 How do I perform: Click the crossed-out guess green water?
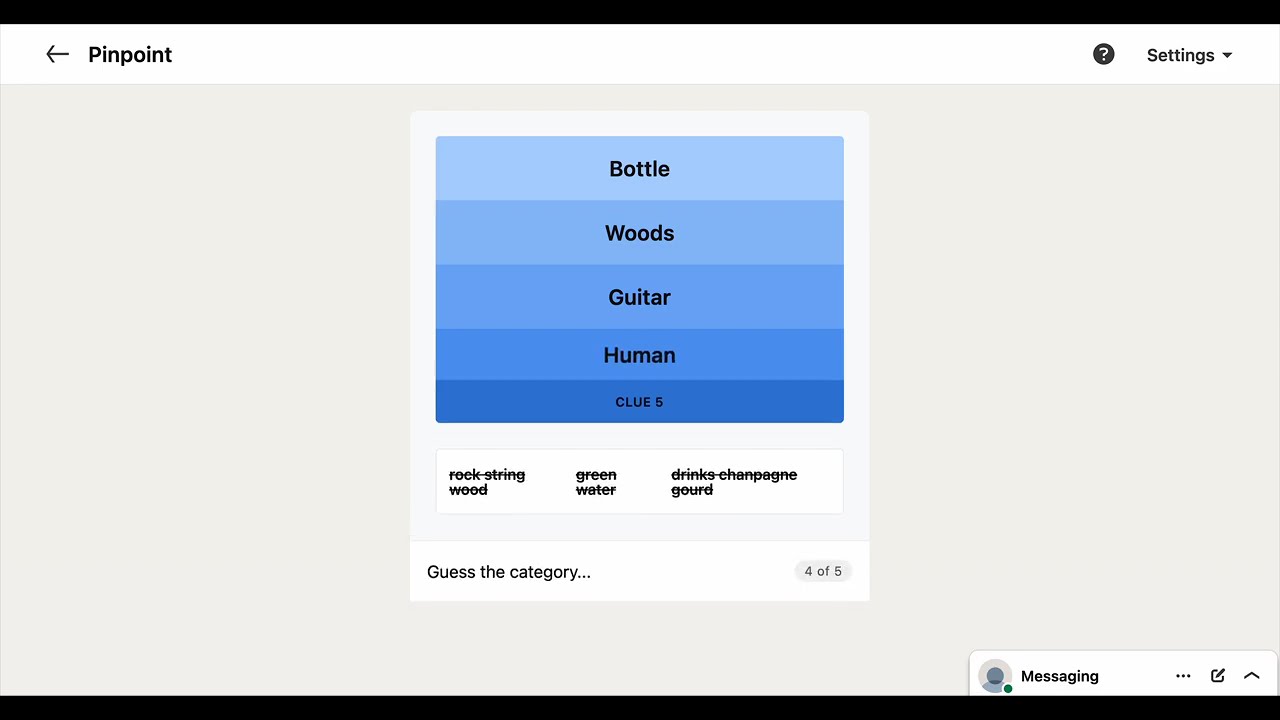tap(596, 482)
